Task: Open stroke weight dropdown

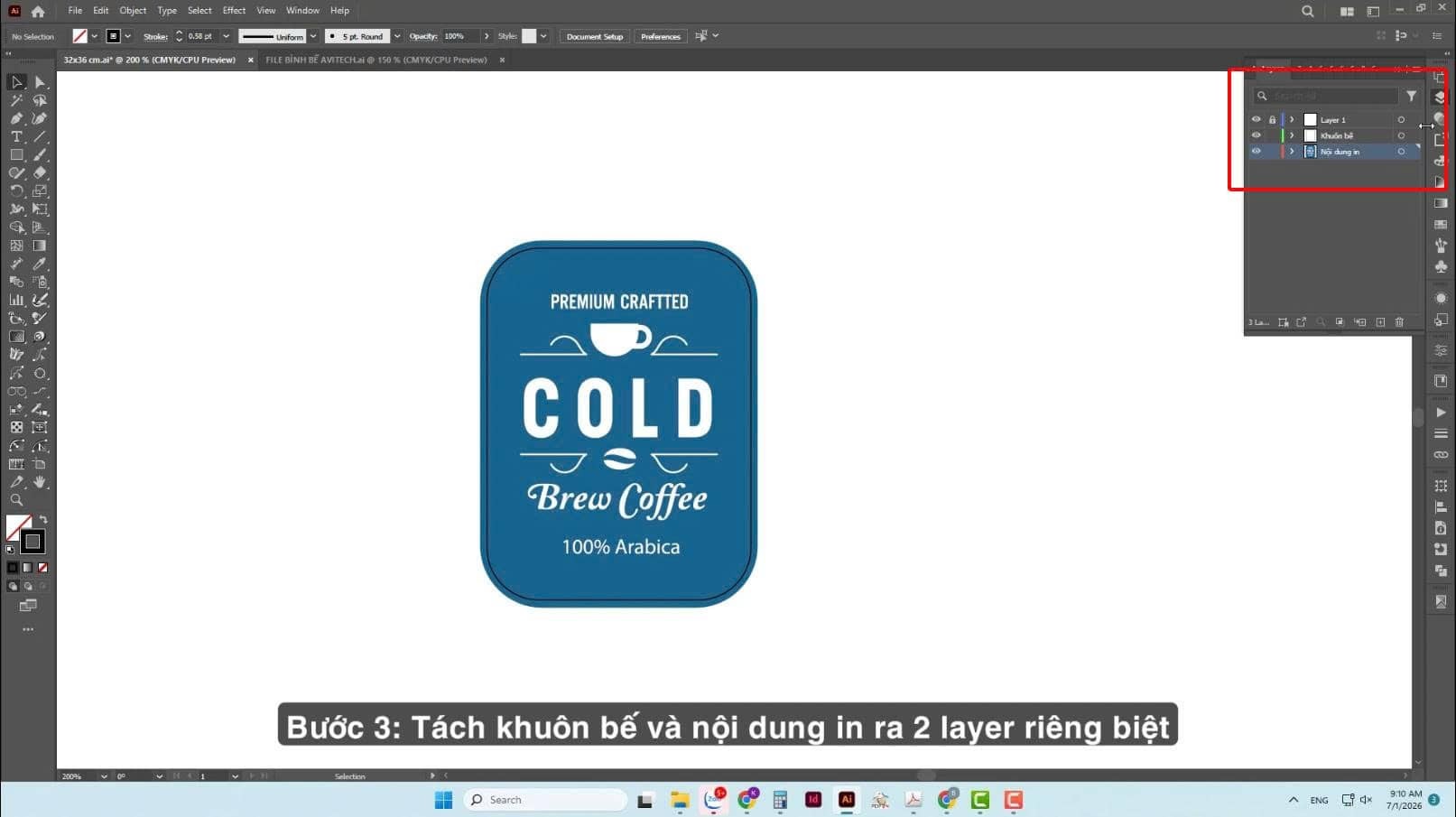Action: (x=226, y=36)
